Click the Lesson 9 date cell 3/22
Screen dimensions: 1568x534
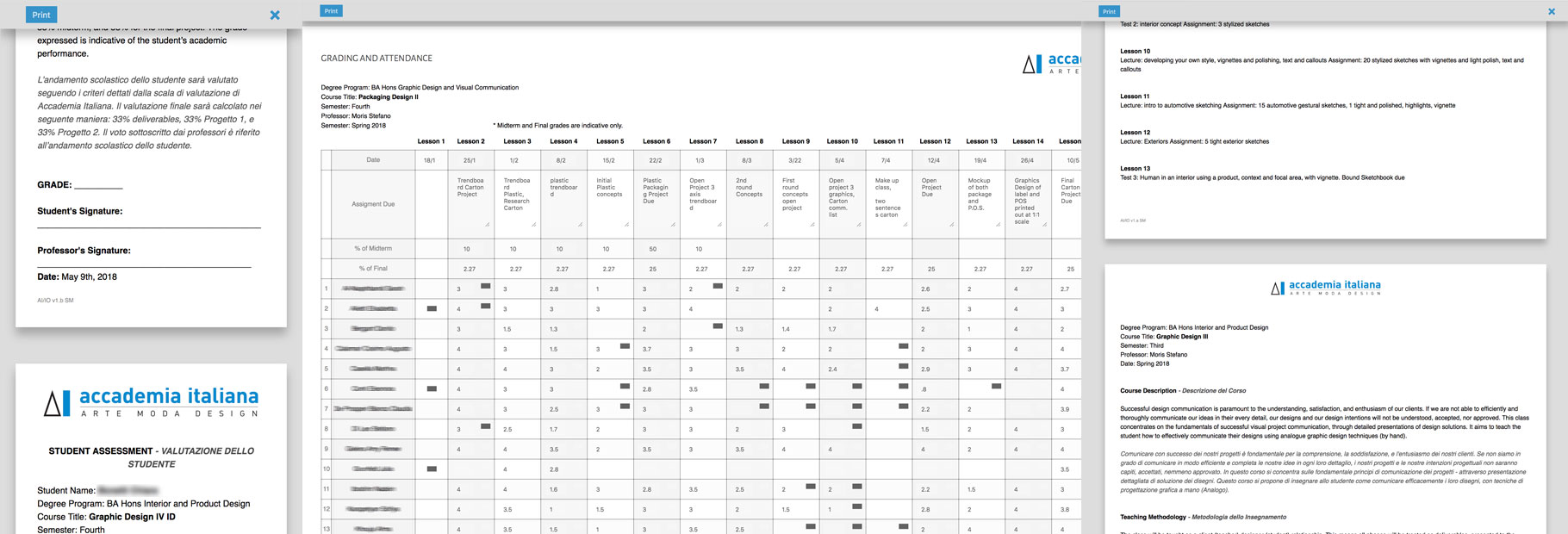click(794, 160)
